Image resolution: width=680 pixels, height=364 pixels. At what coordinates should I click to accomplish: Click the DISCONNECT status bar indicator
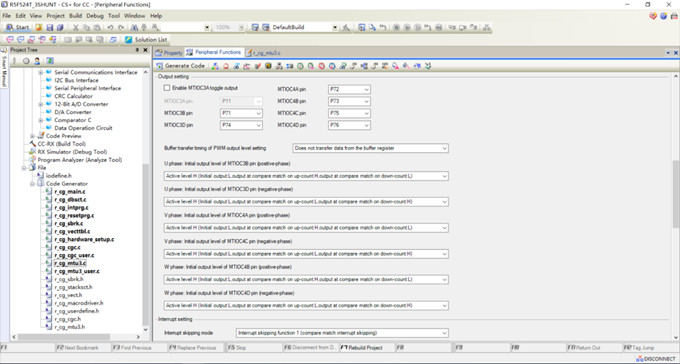pos(656,359)
